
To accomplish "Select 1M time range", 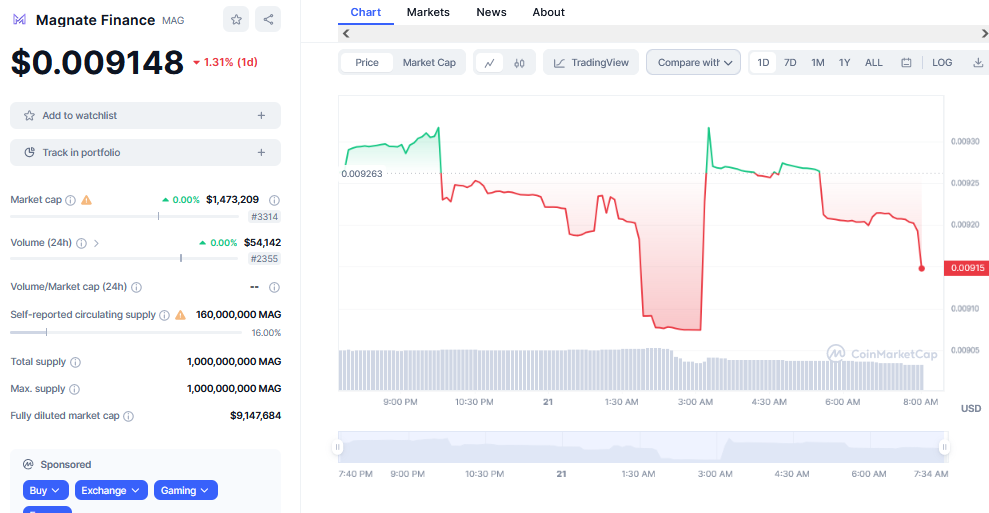I will (x=818, y=62).
